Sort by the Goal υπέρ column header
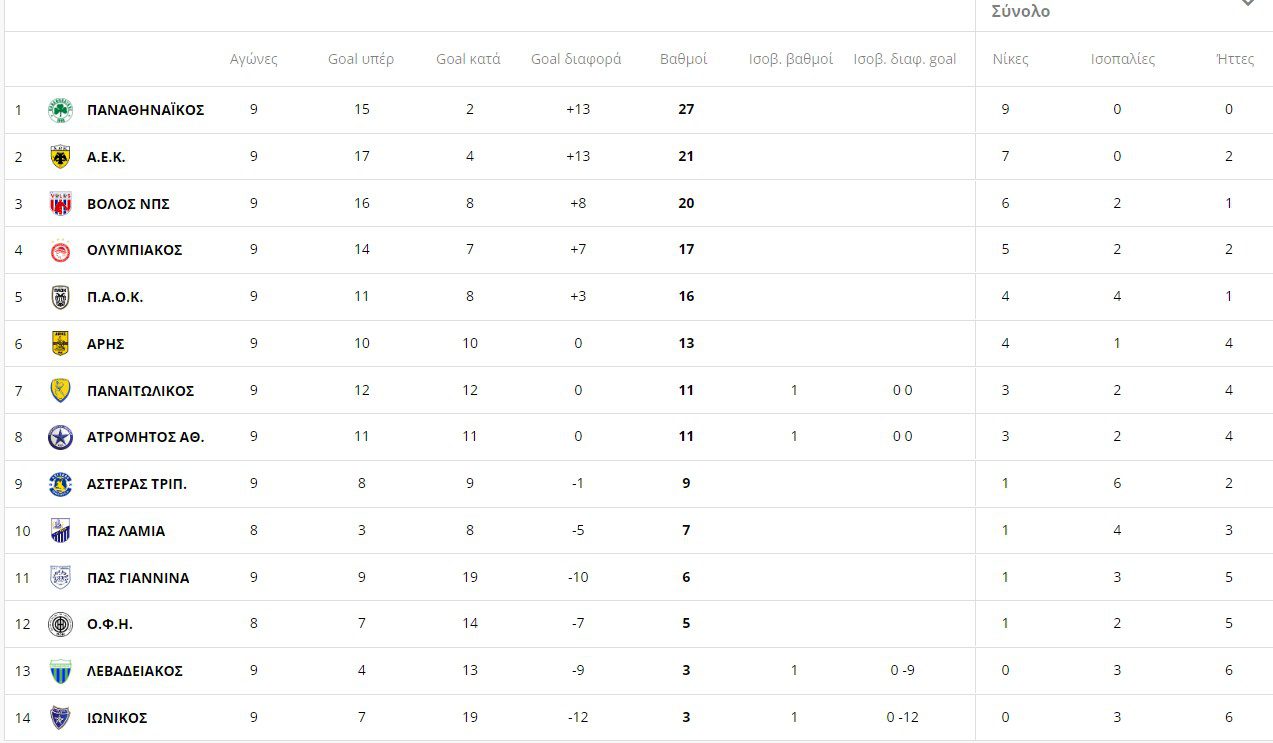The width and height of the screenshot is (1273, 743). [x=361, y=59]
